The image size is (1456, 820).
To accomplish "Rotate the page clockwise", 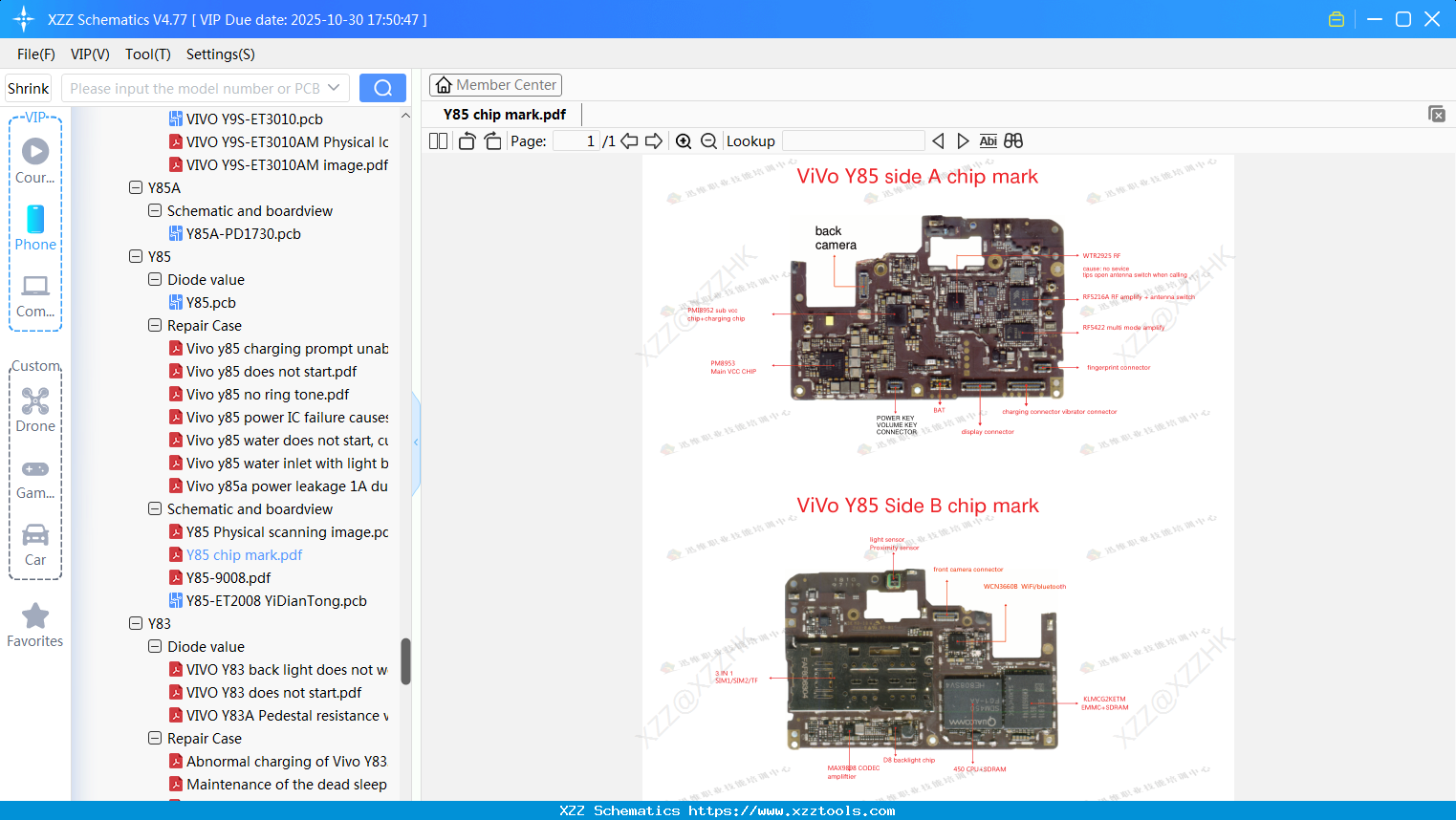I will pos(491,140).
